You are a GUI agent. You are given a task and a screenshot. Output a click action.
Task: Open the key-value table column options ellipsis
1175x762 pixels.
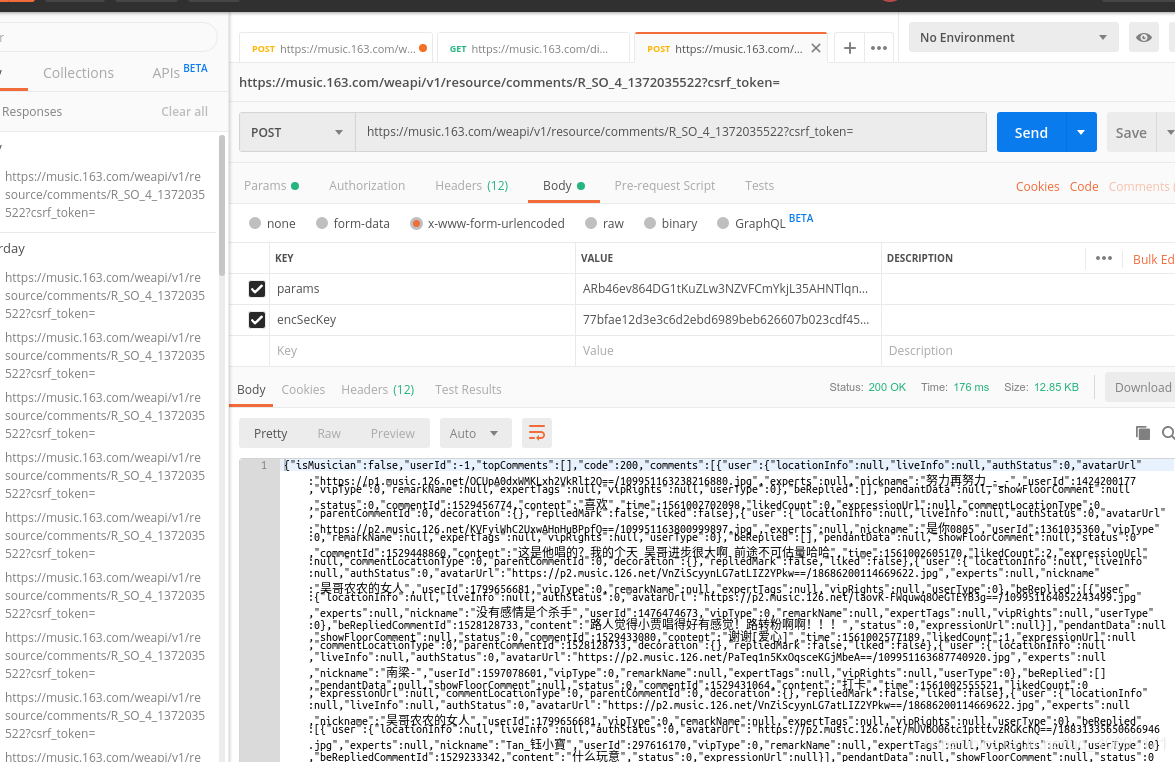1104,258
